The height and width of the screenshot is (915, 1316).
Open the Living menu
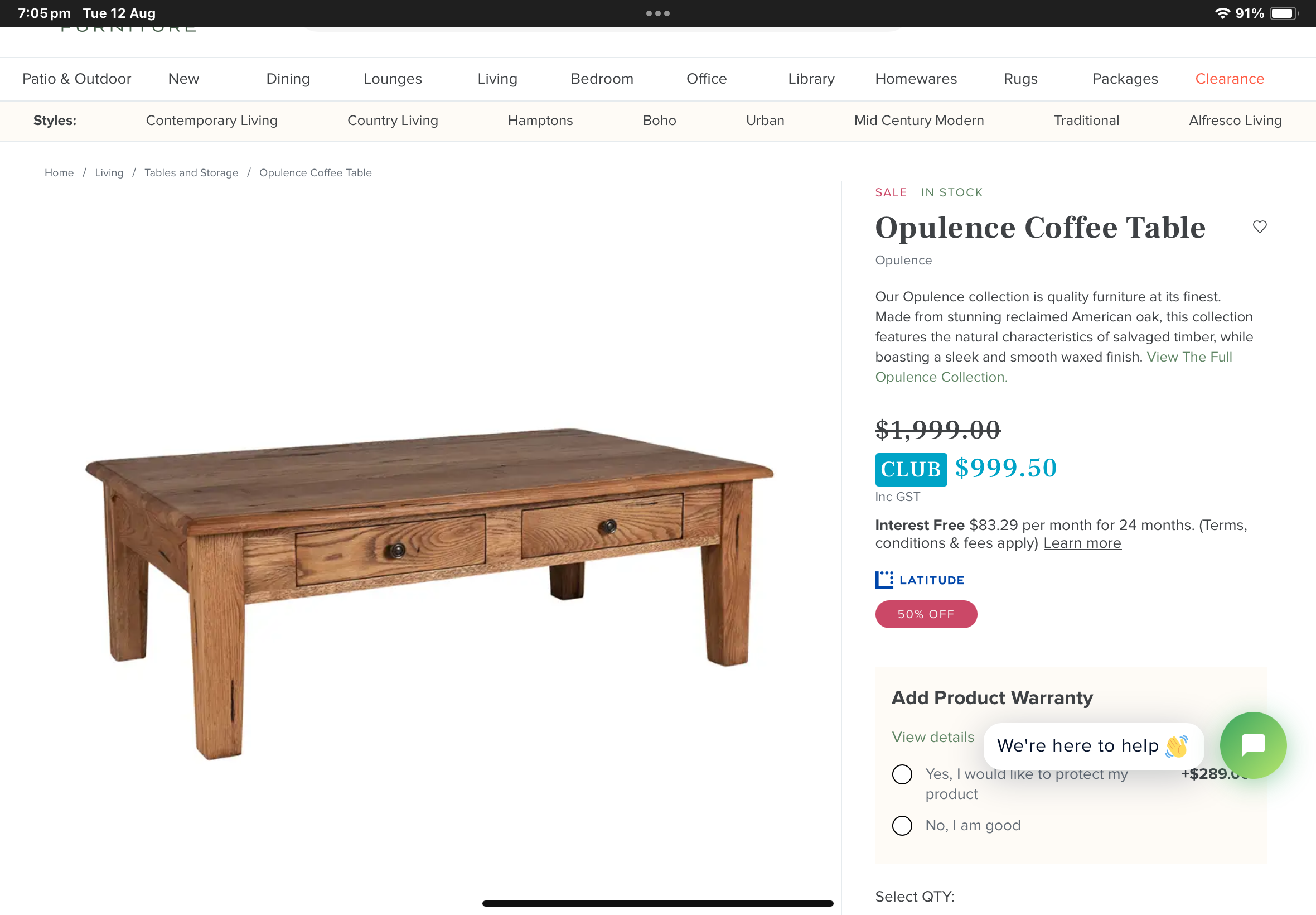[x=497, y=79]
